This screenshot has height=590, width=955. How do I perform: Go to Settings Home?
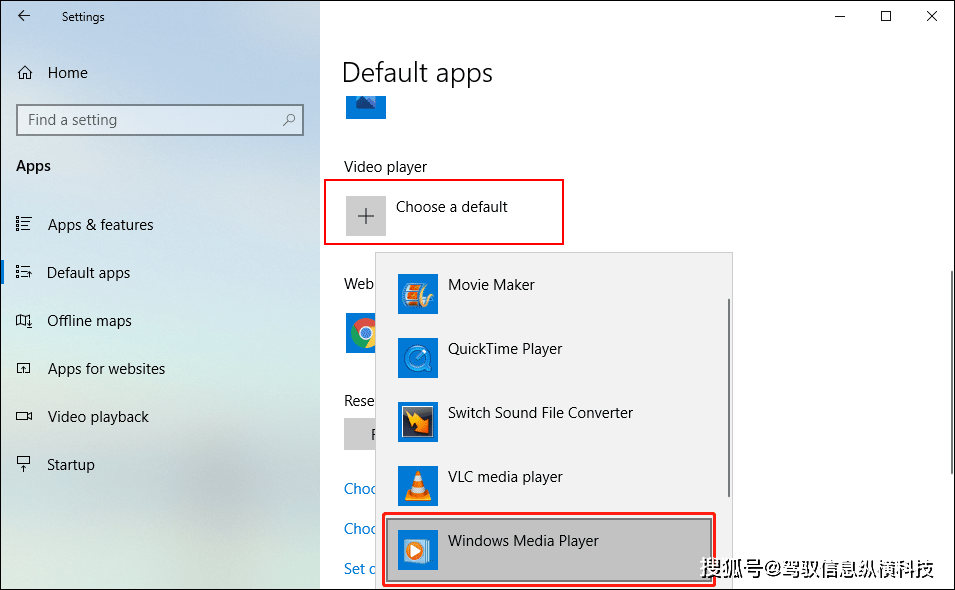68,73
